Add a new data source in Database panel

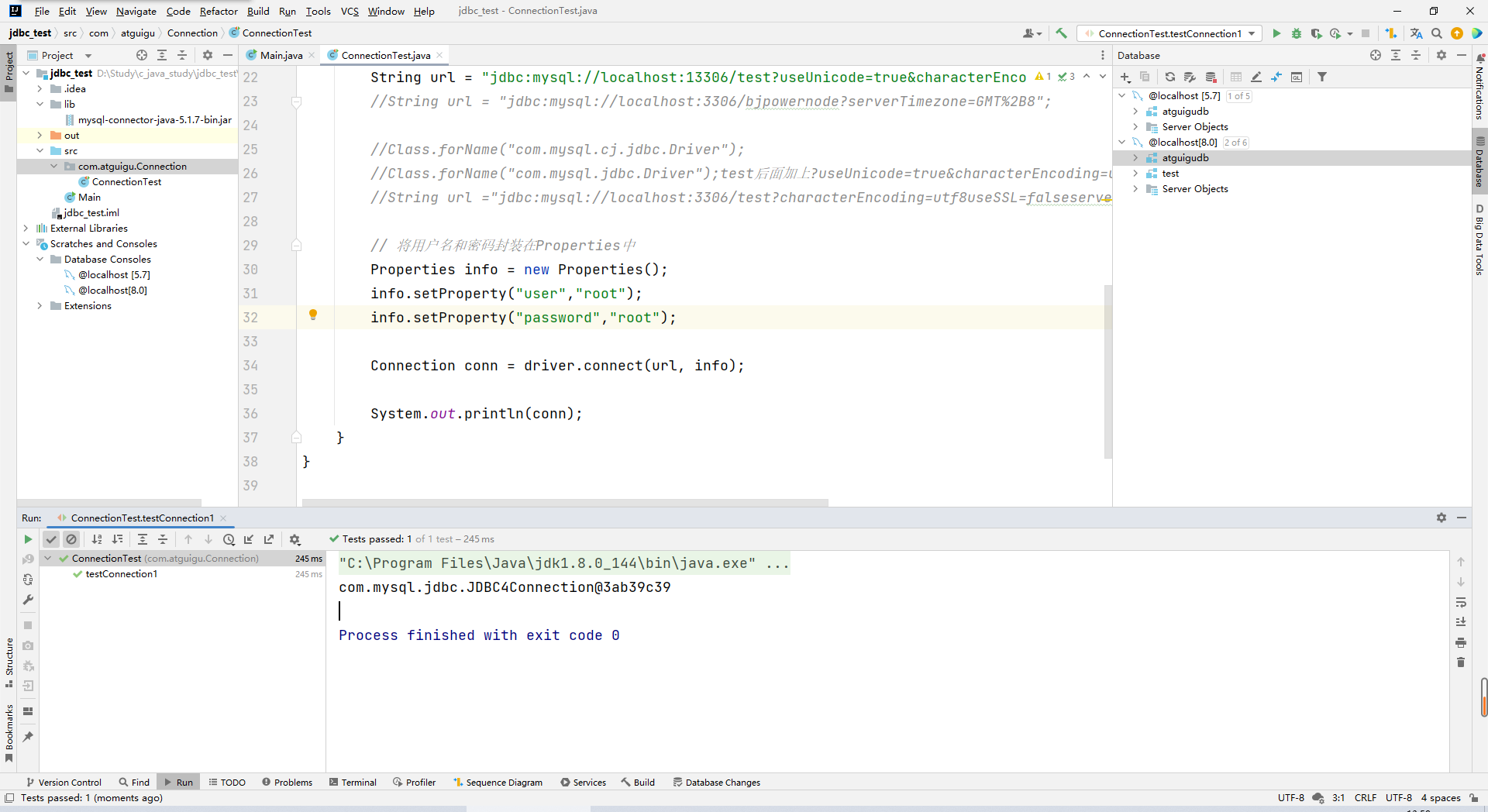click(x=1125, y=77)
